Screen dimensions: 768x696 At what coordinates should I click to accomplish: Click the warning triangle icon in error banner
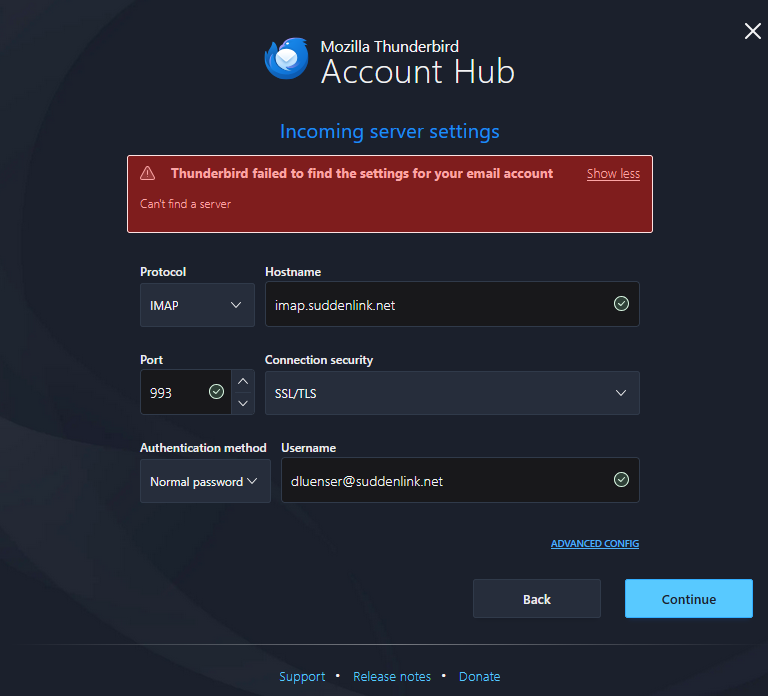click(147, 173)
